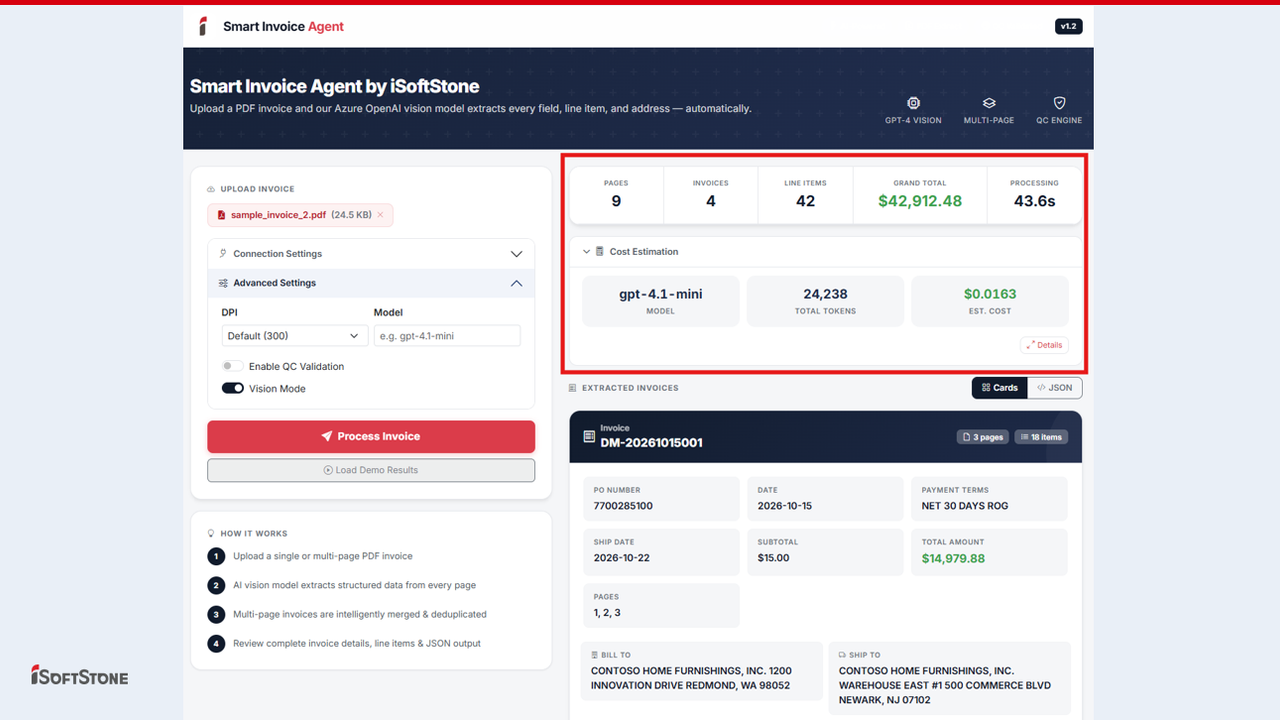Screen dimensions: 1280x720
Task: Collapse the Cost Estimation panel chevron
Action: [587, 252]
